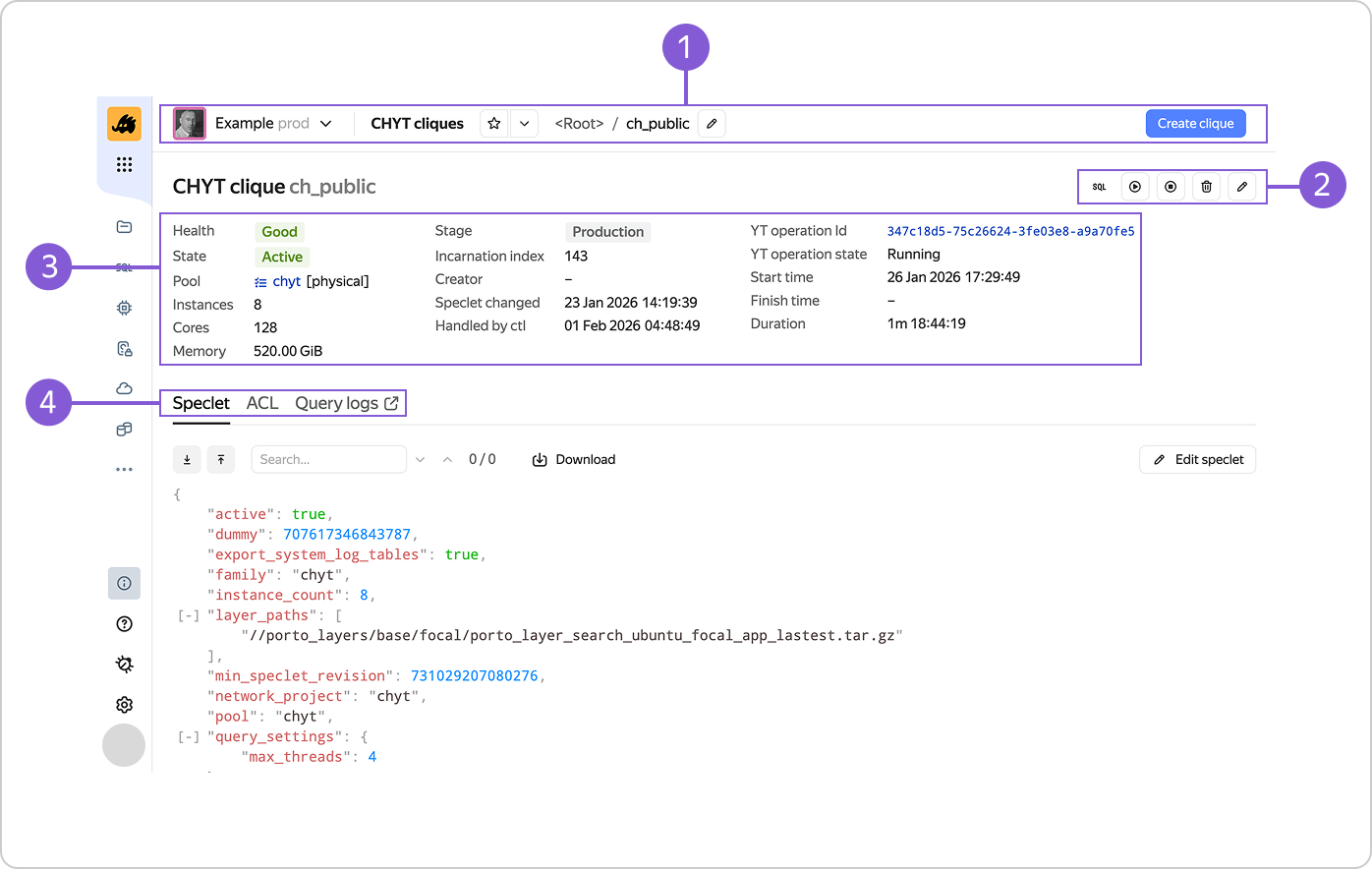
Task: Click the Duration value 1m 18:44:19
Action: (x=927, y=323)
